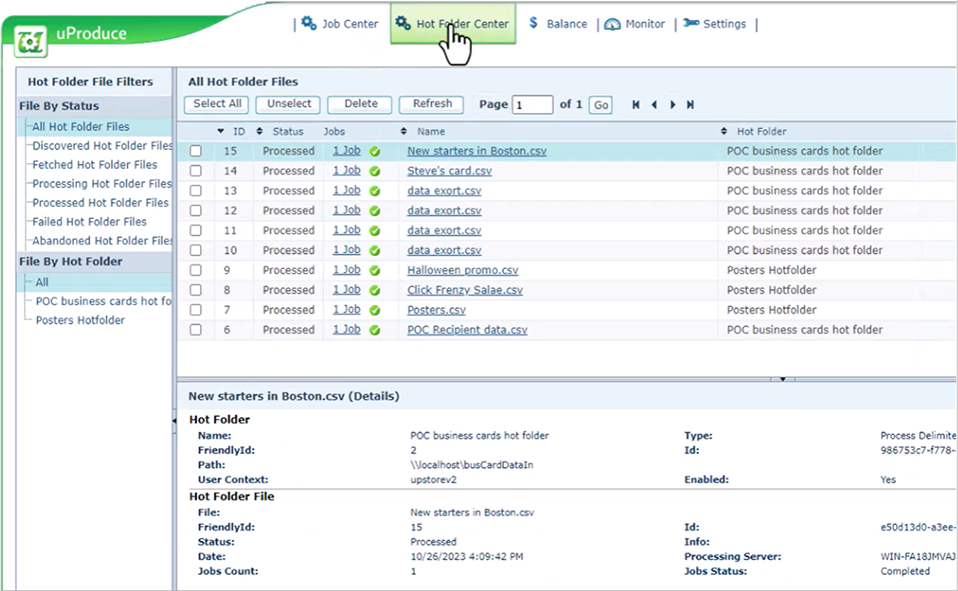Select Discovered Hot Folder Files filter

(x=102, y=145)
